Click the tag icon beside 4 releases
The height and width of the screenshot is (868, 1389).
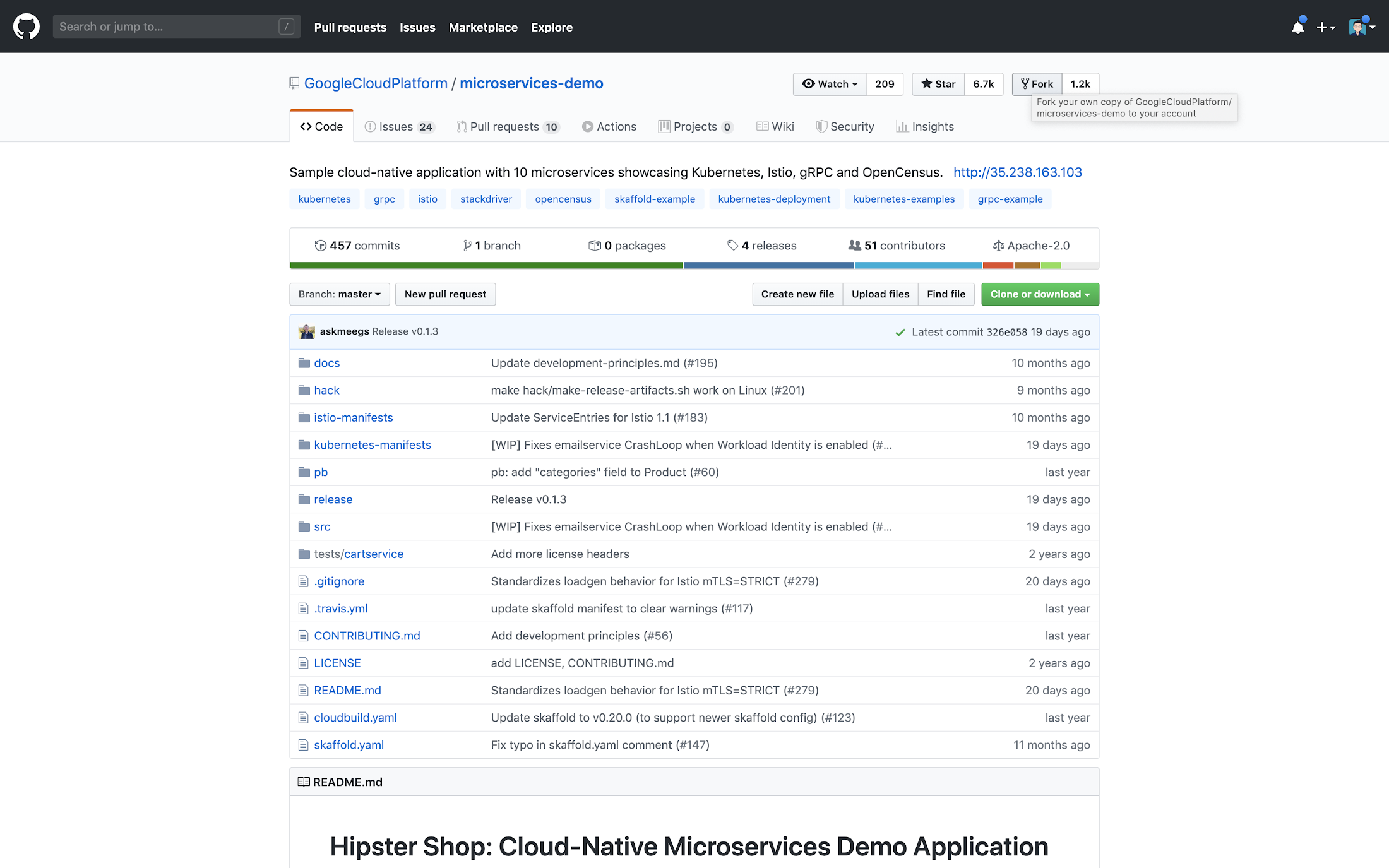[732, 246]
